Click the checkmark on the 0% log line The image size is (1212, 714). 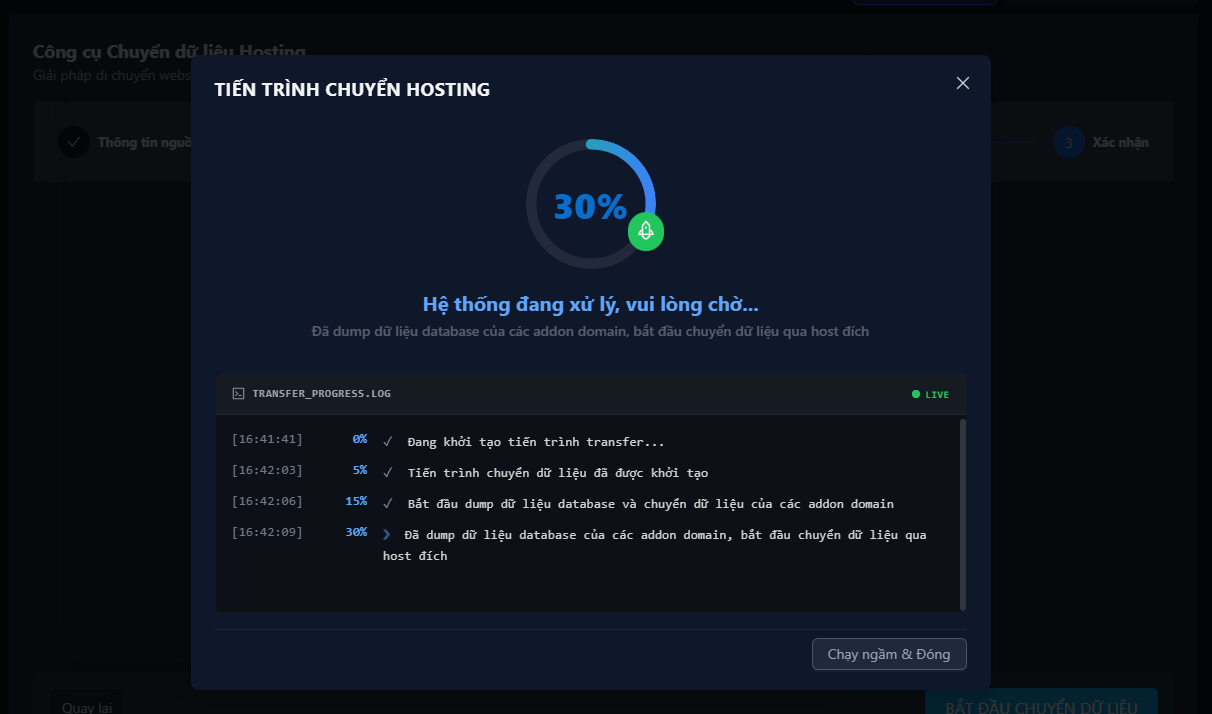point(388,441)
